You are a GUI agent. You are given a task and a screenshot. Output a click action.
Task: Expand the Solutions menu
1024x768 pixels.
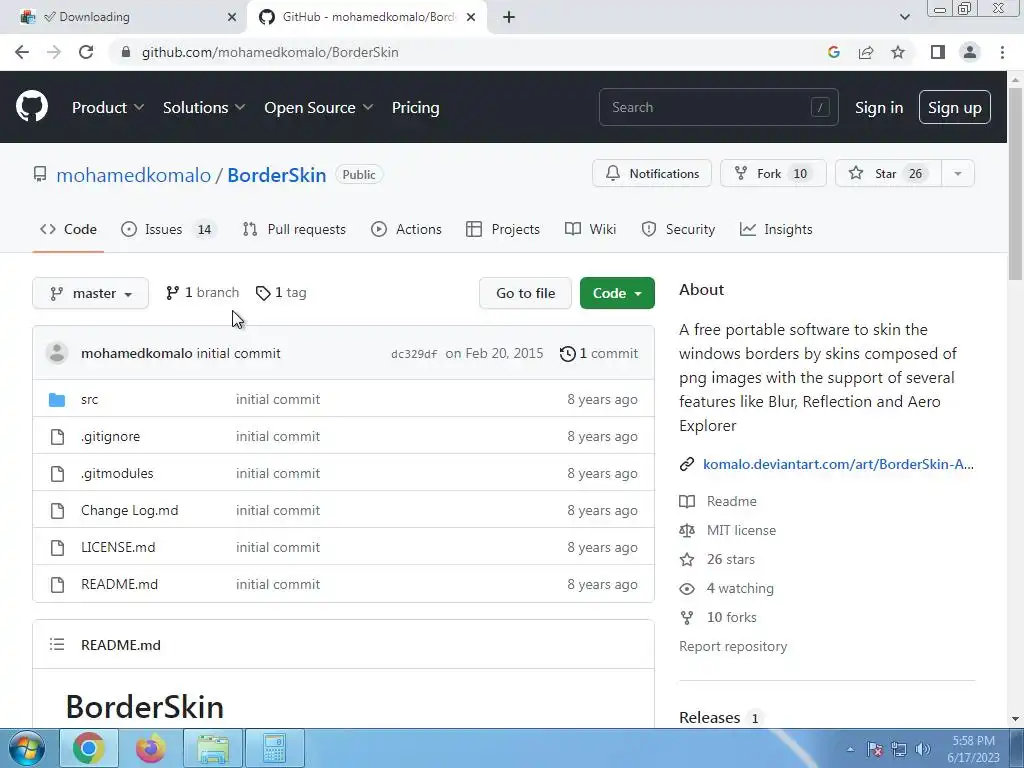point(204,107)
